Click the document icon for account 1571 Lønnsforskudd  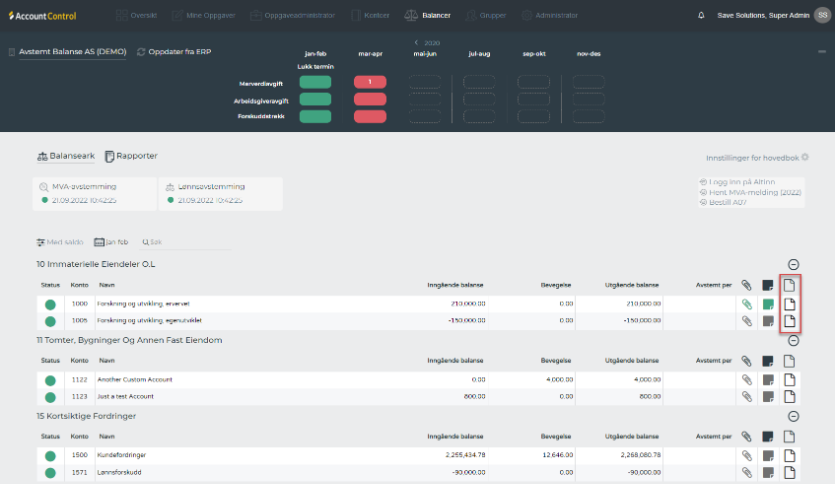(x=789, y=472)
